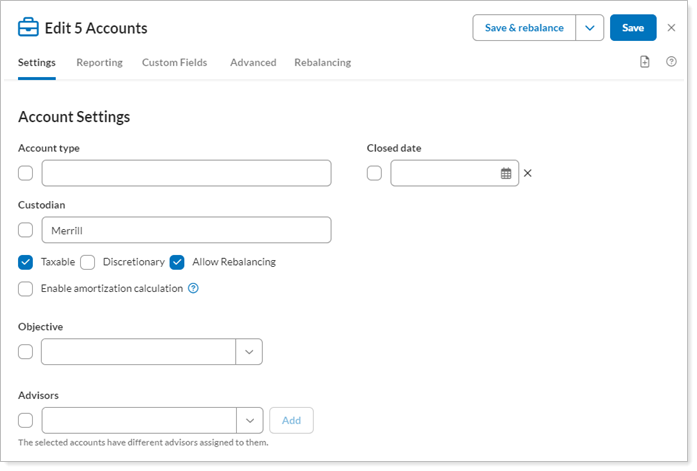697x471 pixels.
Task: Clear the Closed date with the X icon
Action: tap(528, 173)
